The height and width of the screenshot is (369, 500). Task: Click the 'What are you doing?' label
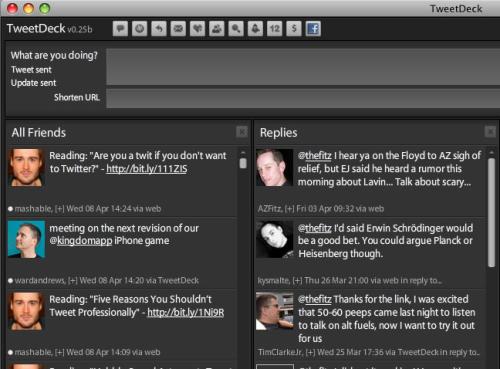point(54,55)
